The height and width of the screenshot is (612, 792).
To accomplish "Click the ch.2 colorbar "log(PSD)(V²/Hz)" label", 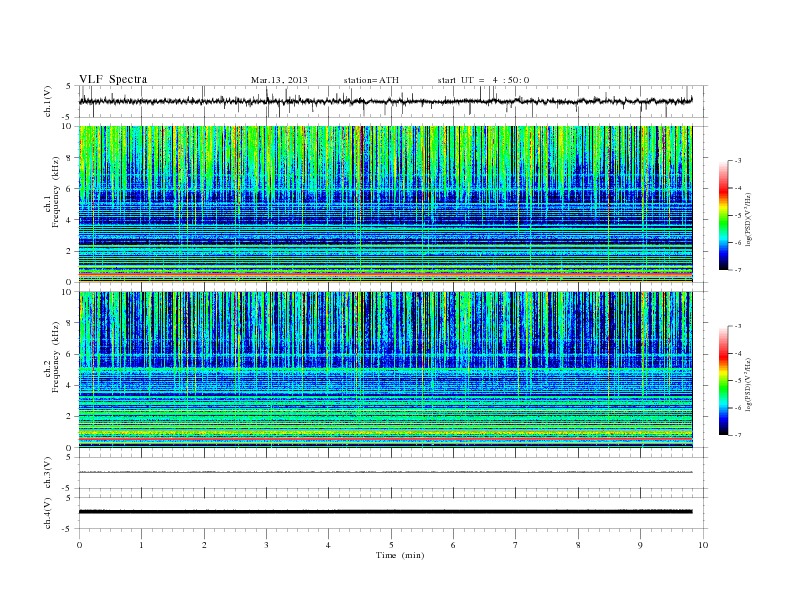I will pos(749,384).
